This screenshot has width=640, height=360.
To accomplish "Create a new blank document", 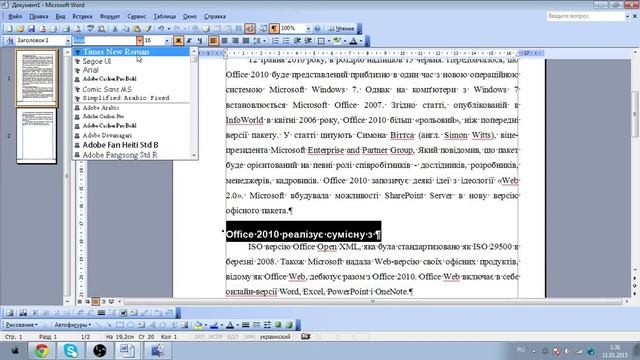I will click(x=9, y=29).
